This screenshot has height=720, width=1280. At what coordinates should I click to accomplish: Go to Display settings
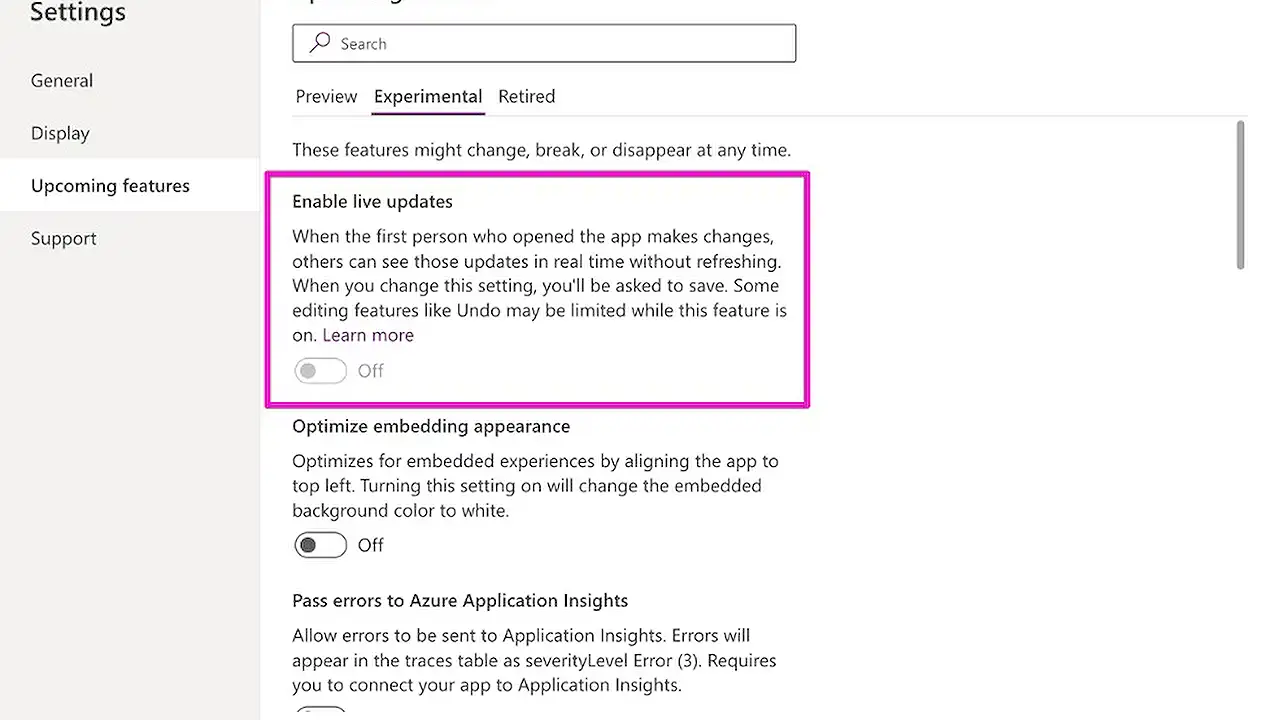(60, 133)
